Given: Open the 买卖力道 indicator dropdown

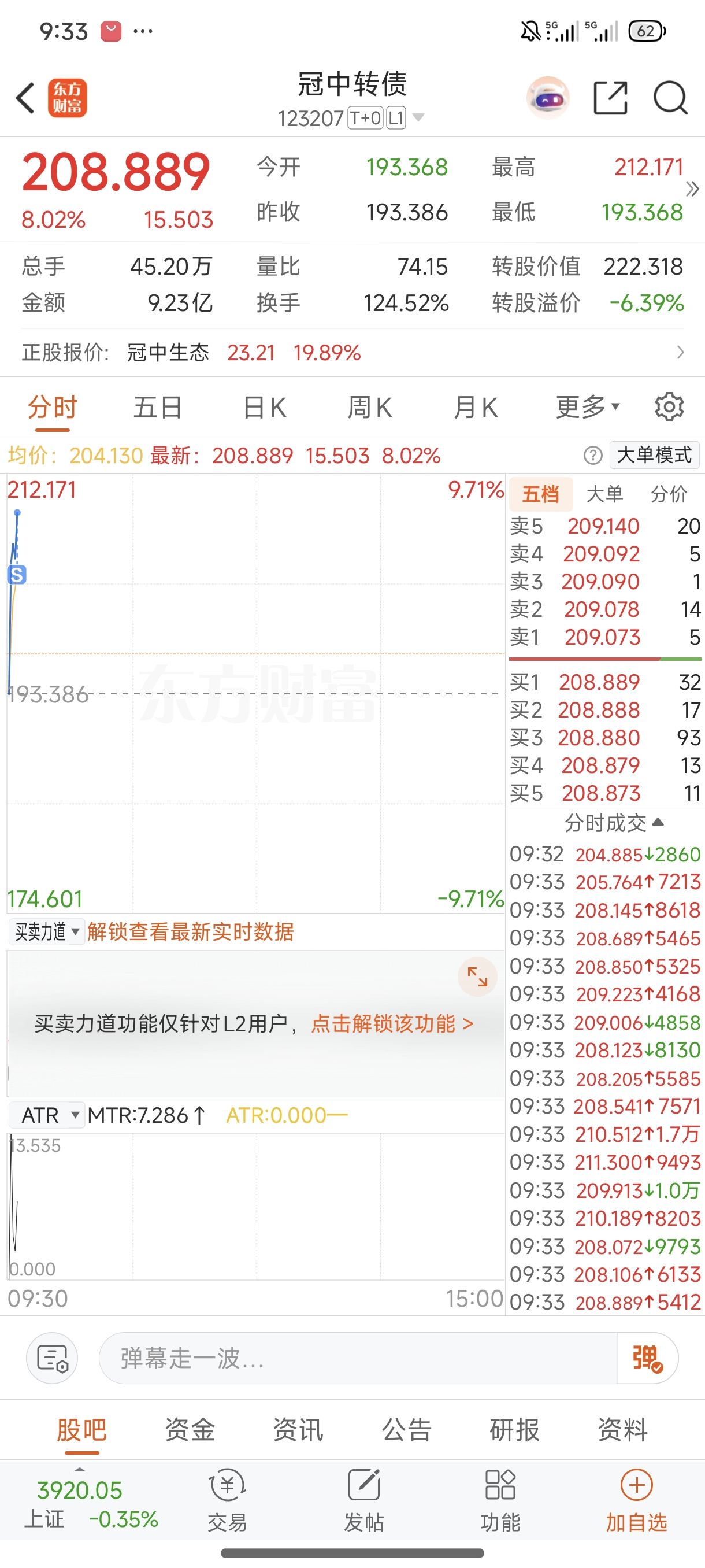Looking at the screenshot, I should pyautogui.click(x=47, y=931).
